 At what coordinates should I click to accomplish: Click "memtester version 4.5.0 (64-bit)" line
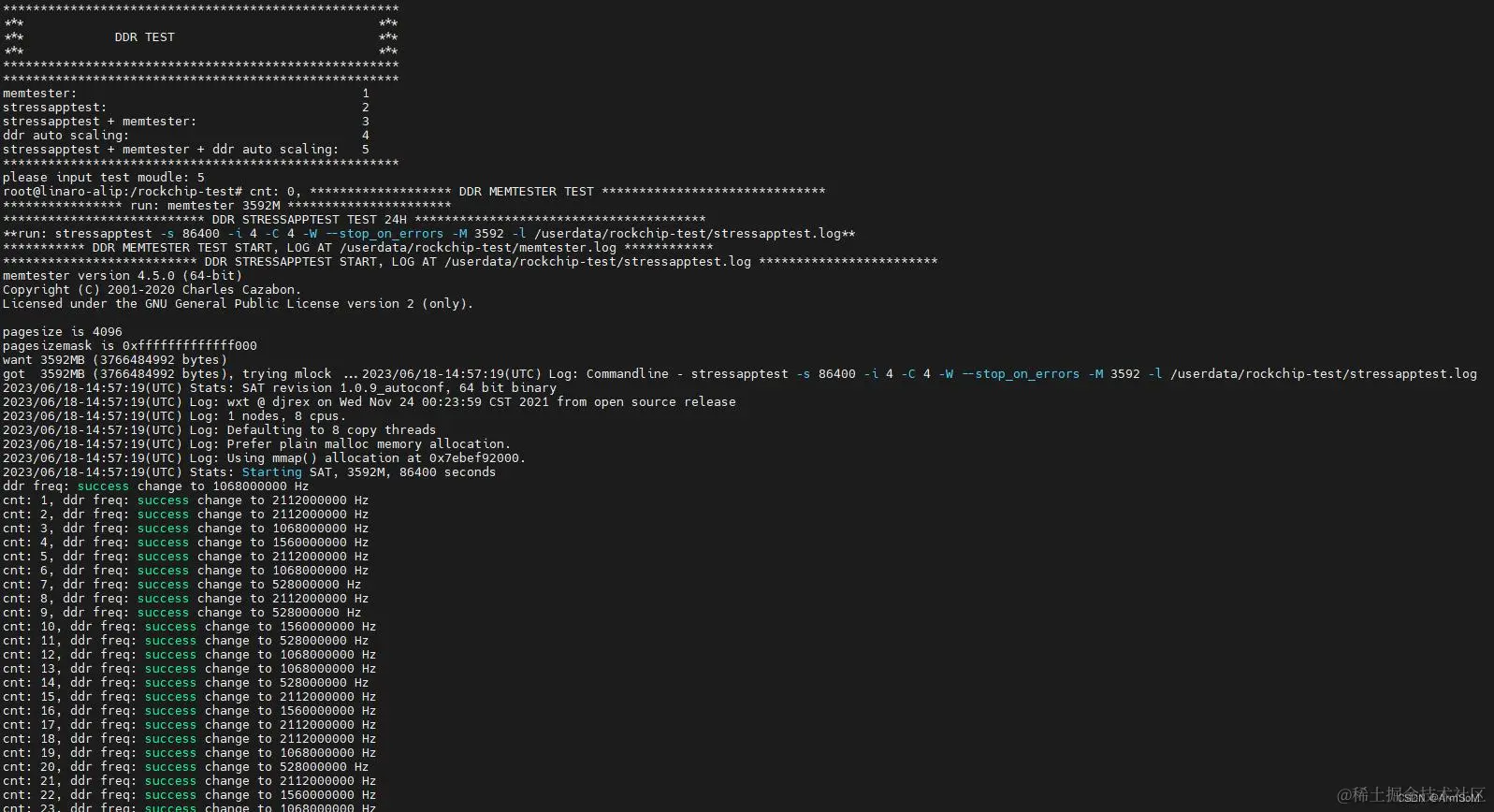click(123, 276)
